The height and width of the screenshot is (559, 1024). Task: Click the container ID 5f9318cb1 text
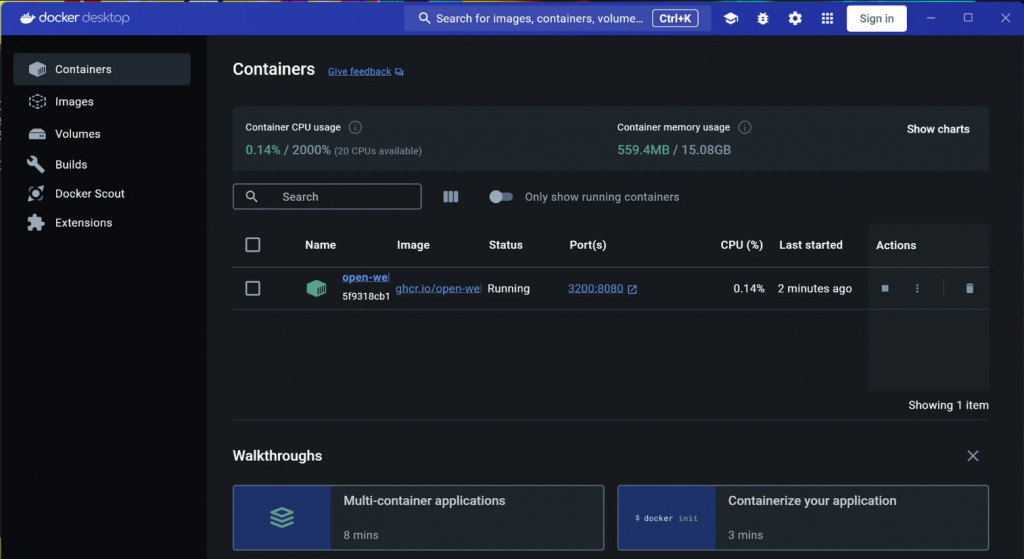coord(366,296)
